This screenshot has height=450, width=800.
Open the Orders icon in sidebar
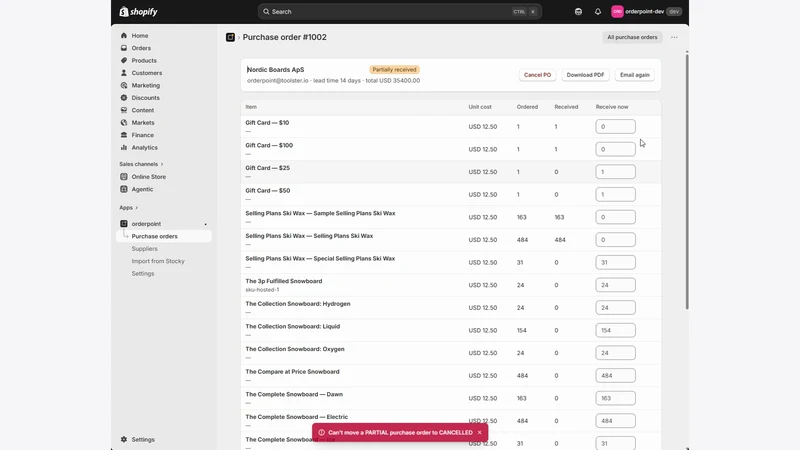(123, 48)
